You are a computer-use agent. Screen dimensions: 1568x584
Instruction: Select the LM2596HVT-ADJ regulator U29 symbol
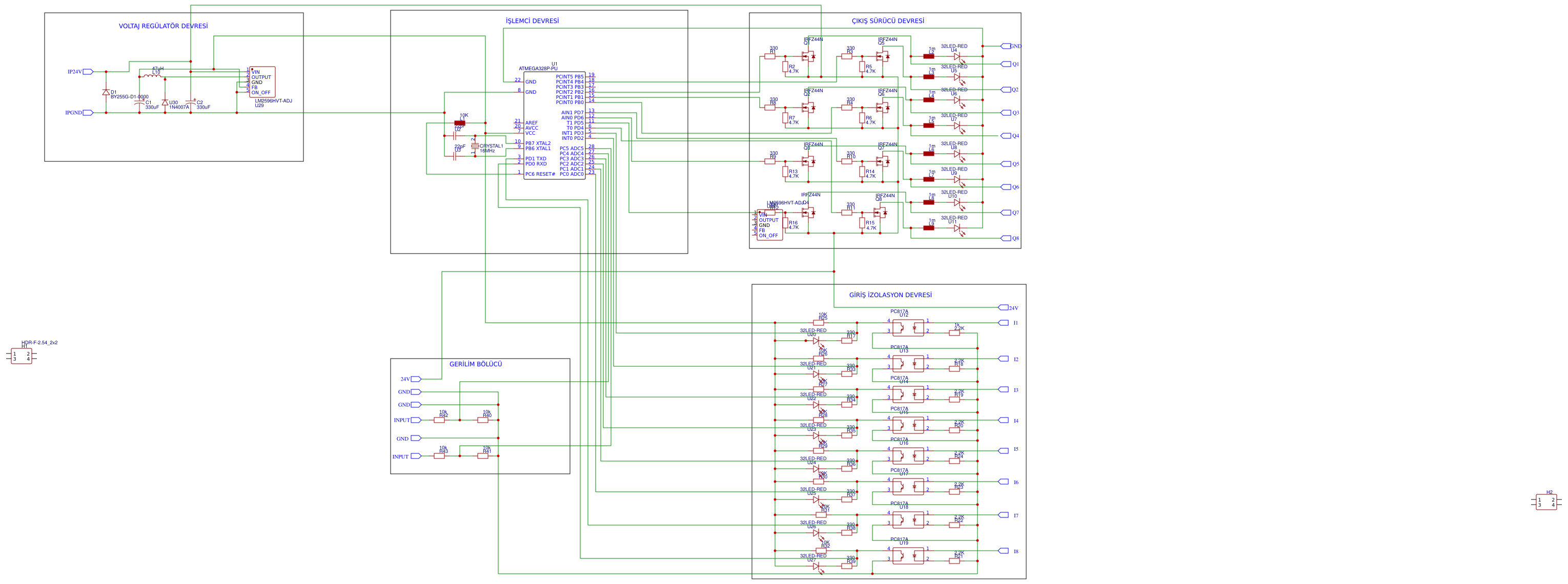pos(262,82)
